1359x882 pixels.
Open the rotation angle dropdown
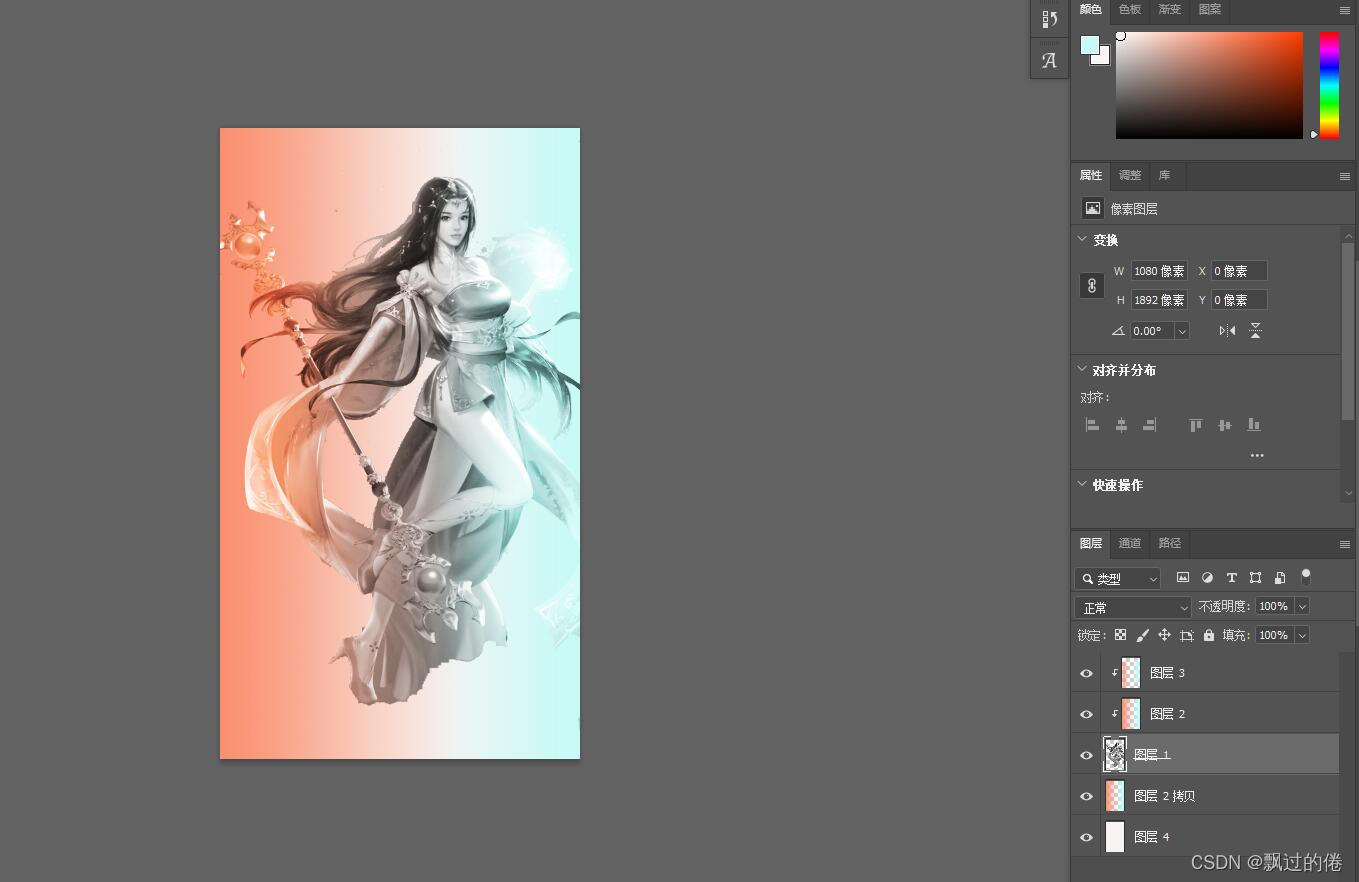tap(1182, 331)
